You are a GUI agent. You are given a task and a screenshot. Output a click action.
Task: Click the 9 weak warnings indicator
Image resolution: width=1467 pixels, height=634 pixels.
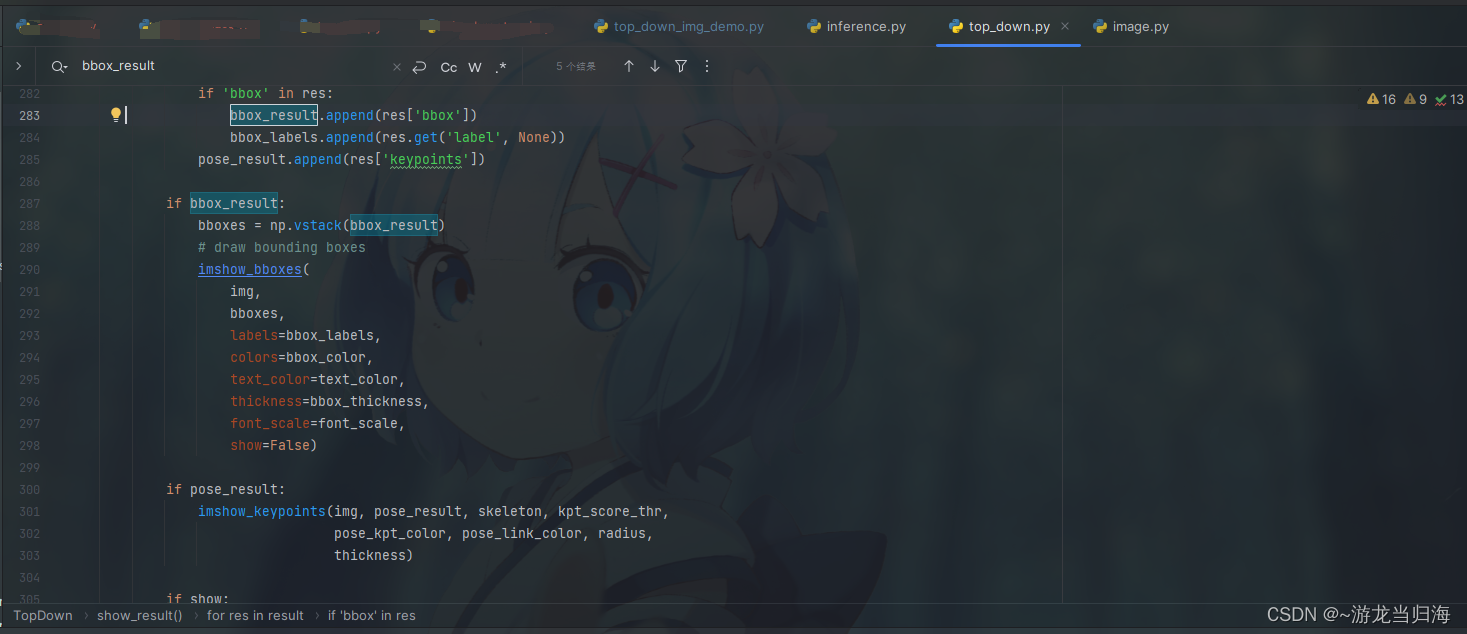point(1415,99)
